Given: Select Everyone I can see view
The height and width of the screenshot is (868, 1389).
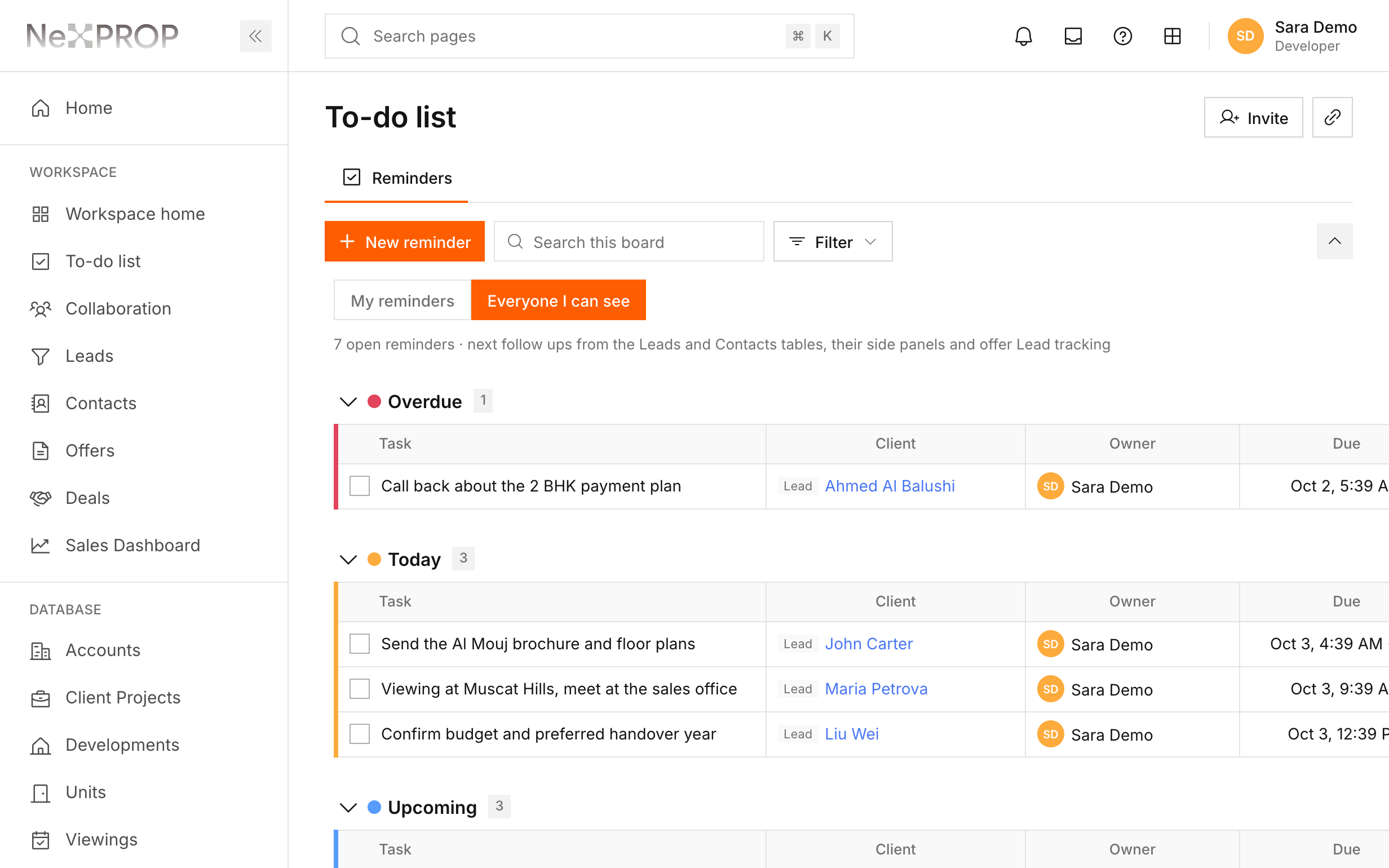Looking at the screenshot, I should pos(559,300).
